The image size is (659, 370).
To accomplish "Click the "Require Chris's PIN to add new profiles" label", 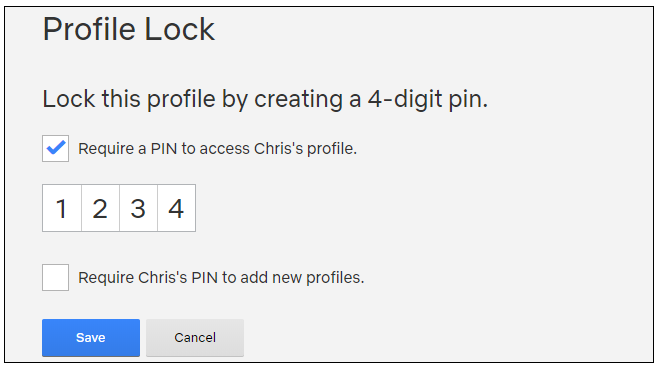I will click(221, 278).
